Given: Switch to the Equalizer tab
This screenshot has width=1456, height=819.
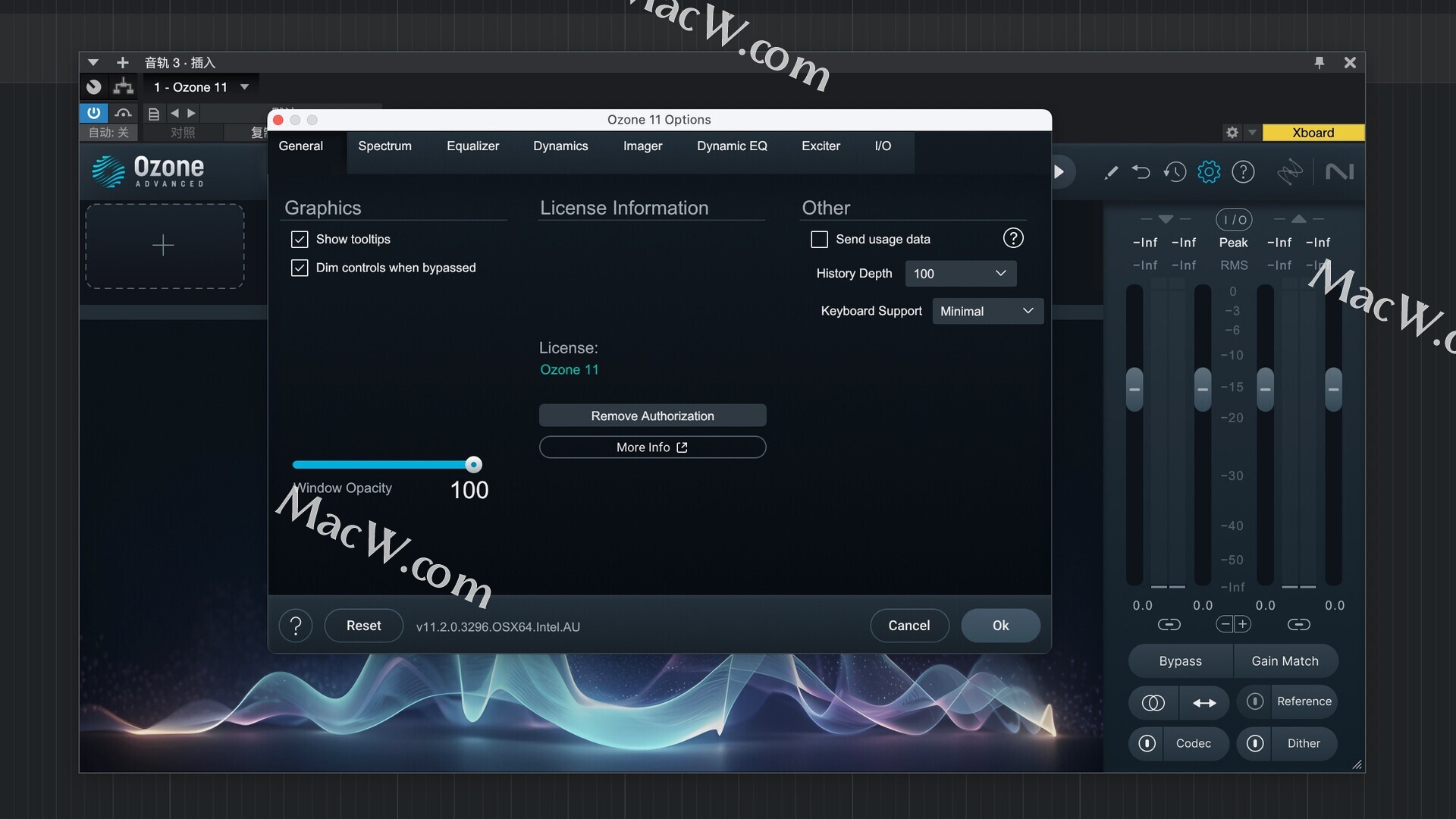Looking at the screenshot, I should coord(472,146).
